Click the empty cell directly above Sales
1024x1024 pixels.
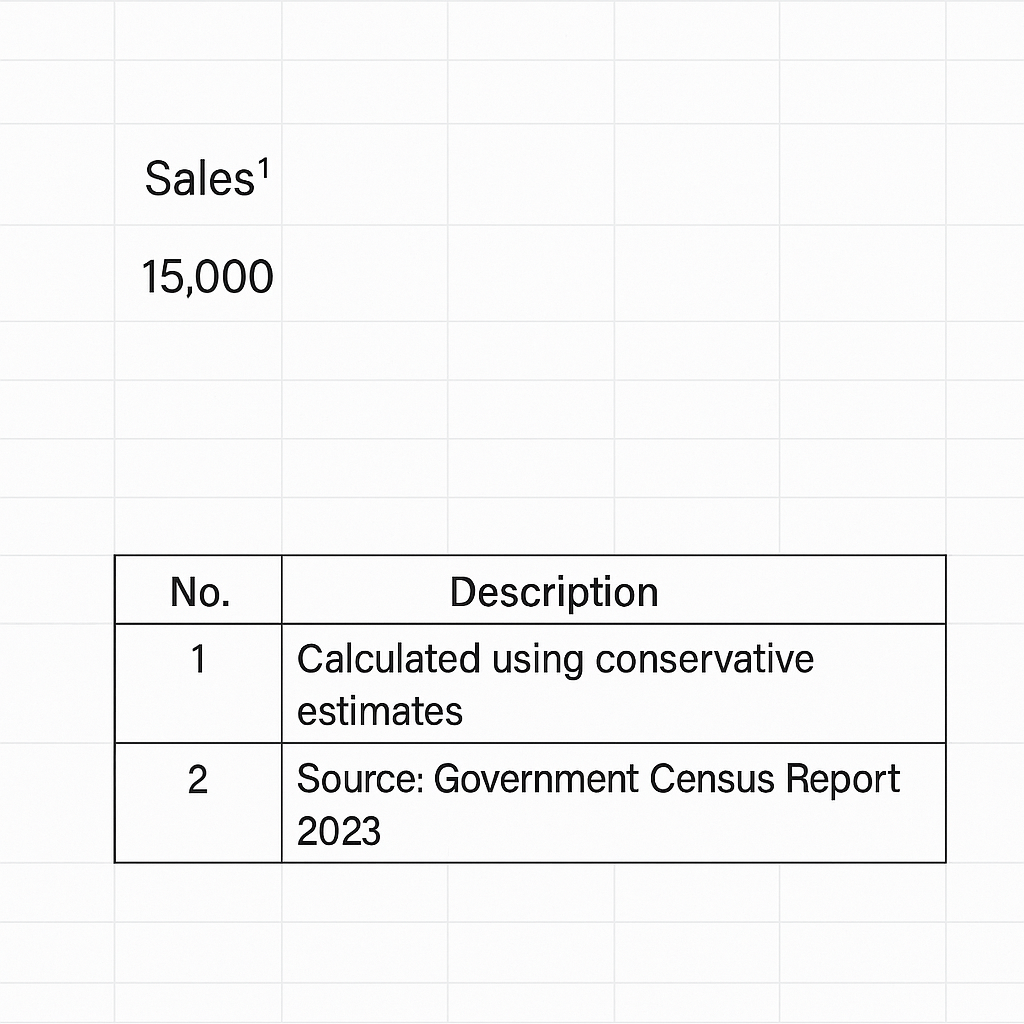198,92
